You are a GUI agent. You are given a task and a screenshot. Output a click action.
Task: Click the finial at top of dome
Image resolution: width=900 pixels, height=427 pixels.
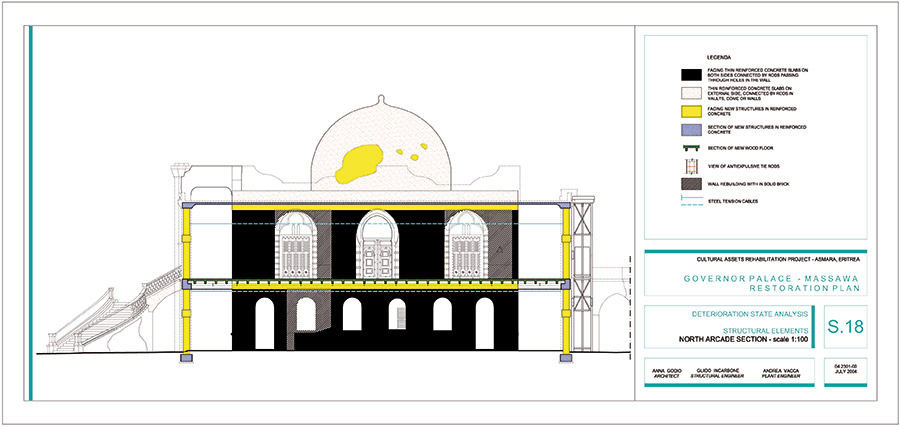click(377, 100)
